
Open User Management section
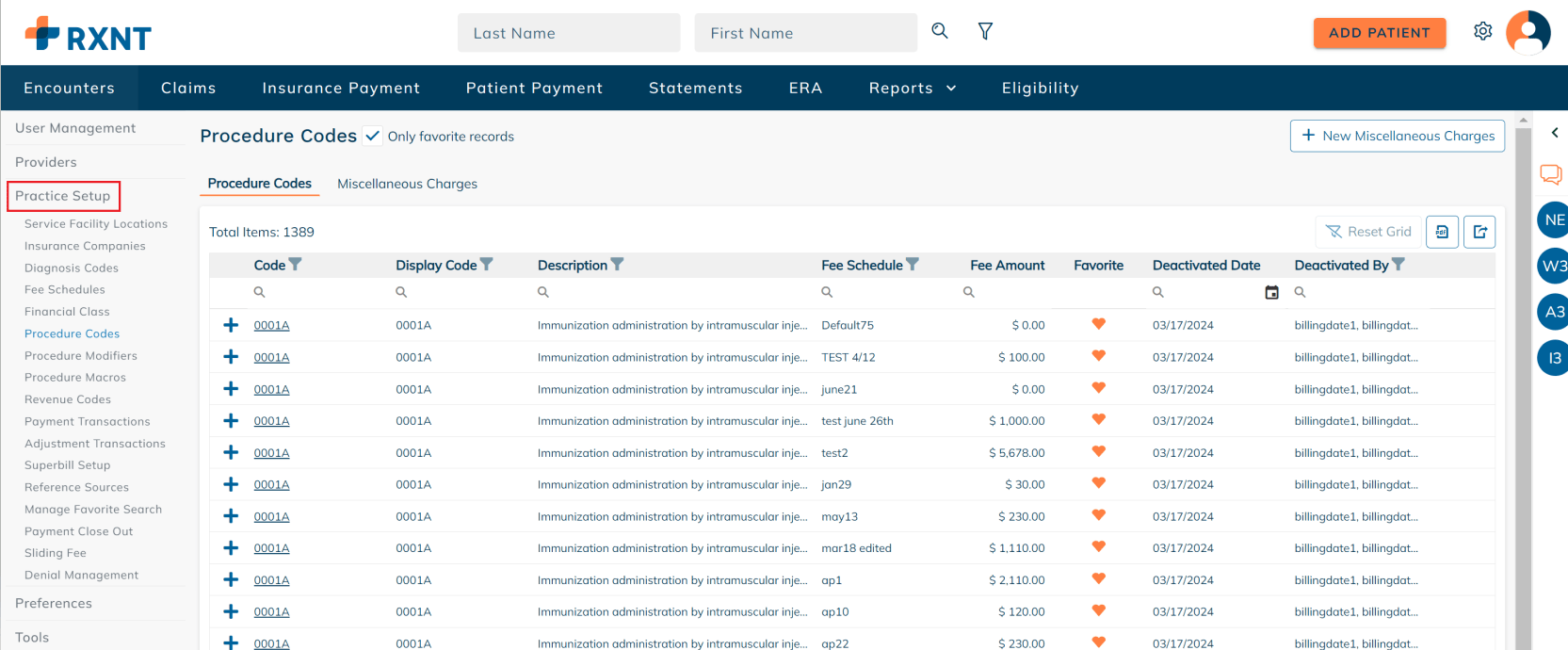click(75, 128)
